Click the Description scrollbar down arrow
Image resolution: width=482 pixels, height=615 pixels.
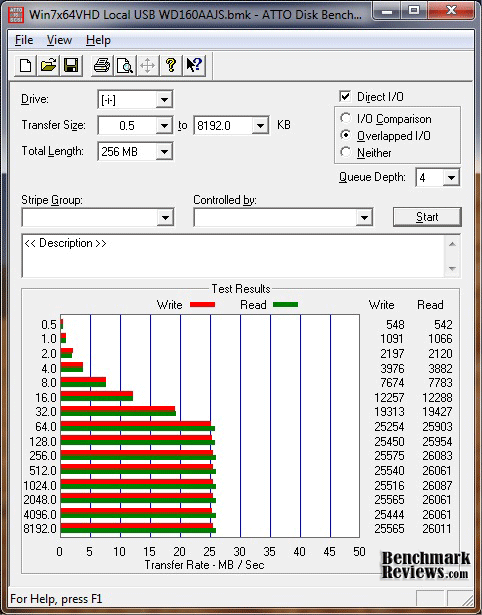point(452,269)
